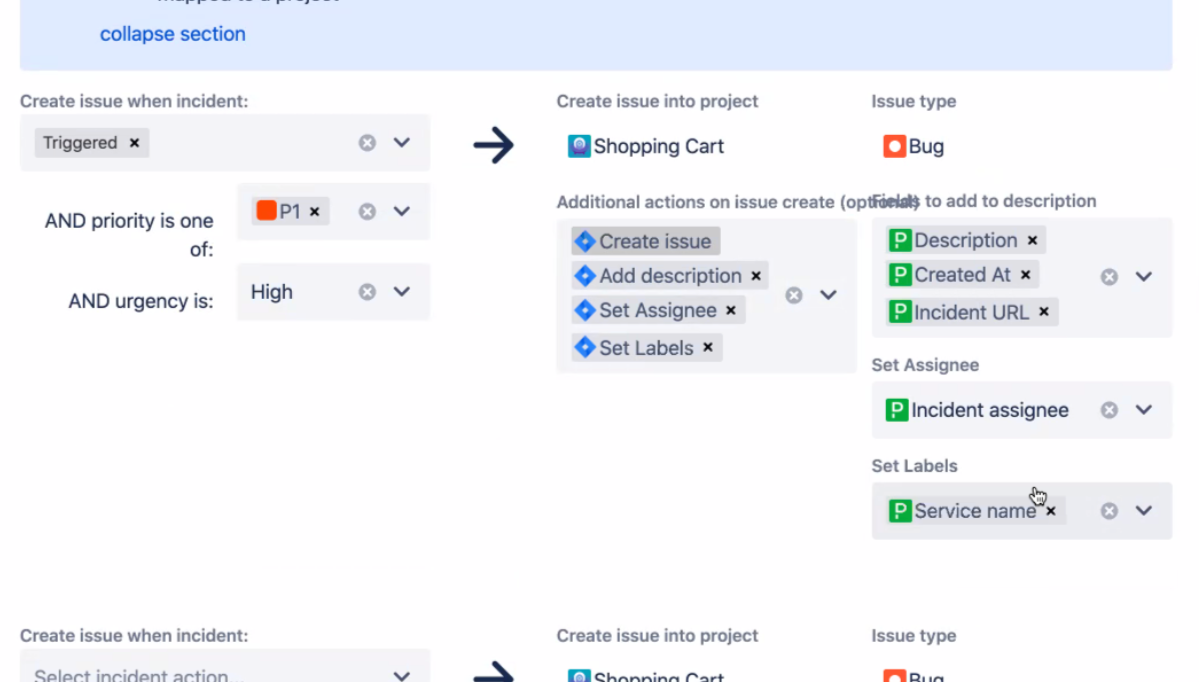Open the urgency dropdown
The height and width of the screenshot is (682, 1199).
[402, 292]
